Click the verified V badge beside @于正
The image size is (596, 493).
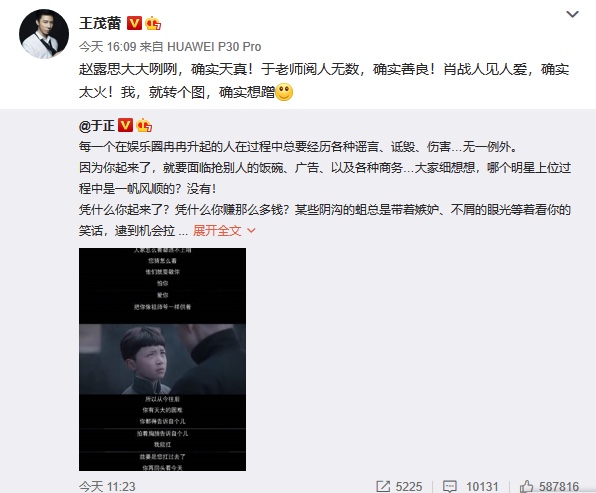click(x=125, y=125)
